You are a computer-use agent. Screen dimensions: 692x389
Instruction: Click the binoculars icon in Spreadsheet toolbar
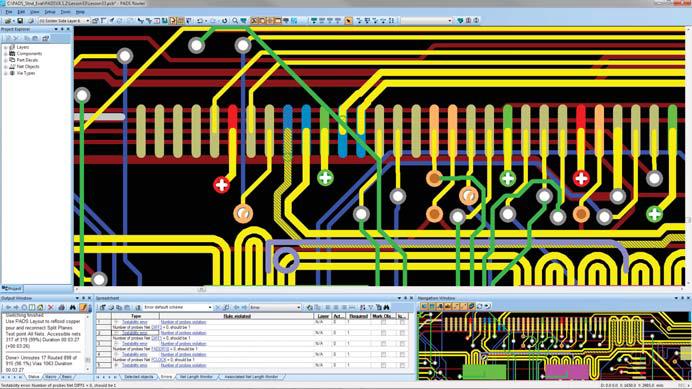point(387,307)
